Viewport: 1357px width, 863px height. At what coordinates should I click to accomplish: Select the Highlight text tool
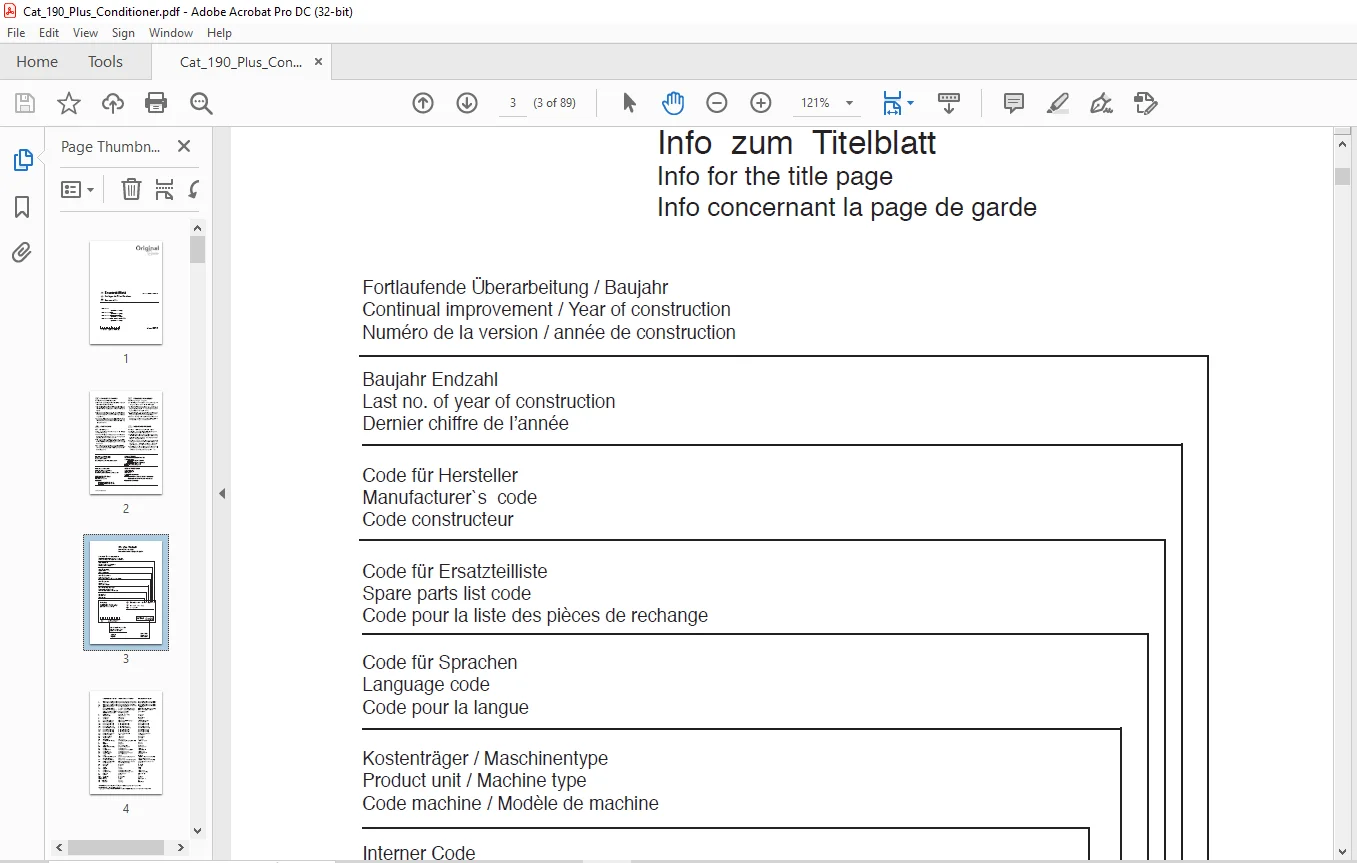pos(1058,103)
